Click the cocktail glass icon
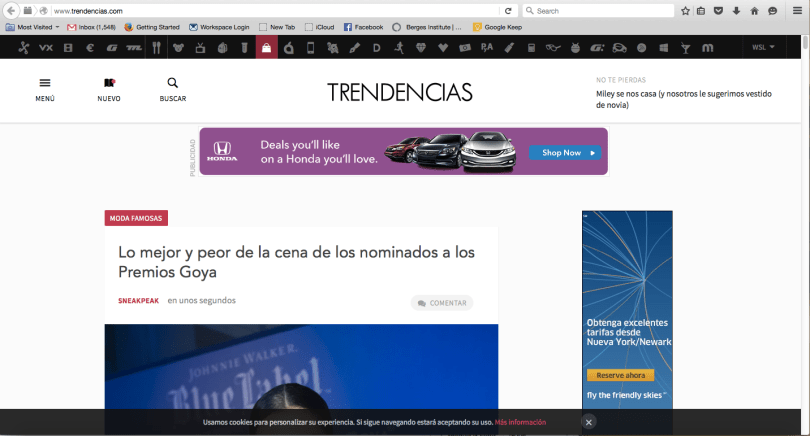Screen dimensions: 810x436 pyautogui.click(x=686, y=48)
